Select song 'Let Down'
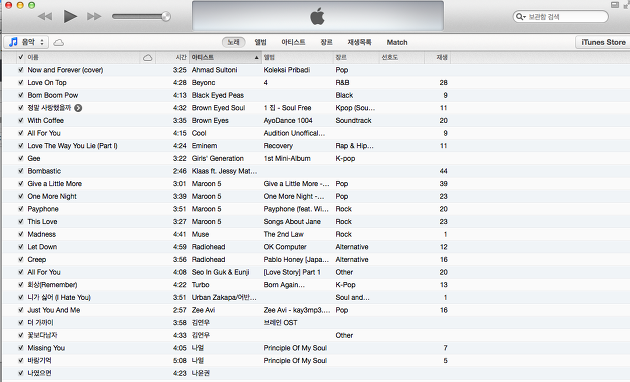This screenshot has width=630, height=382. pos(42,247)
